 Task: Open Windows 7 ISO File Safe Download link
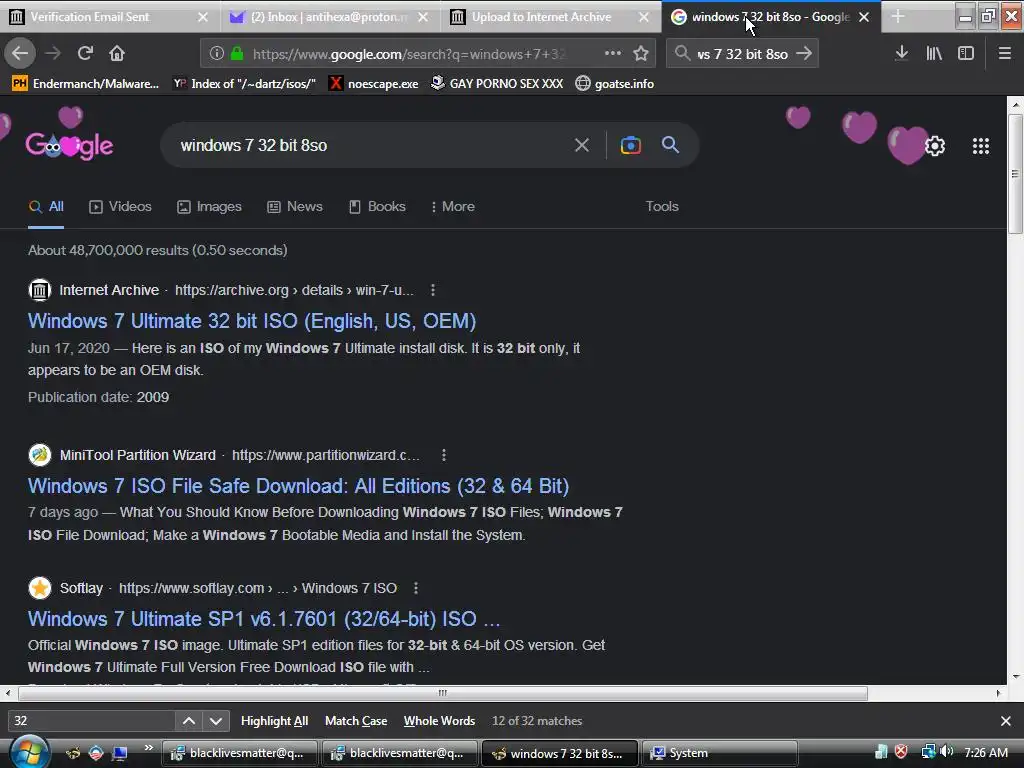(298, 486)
